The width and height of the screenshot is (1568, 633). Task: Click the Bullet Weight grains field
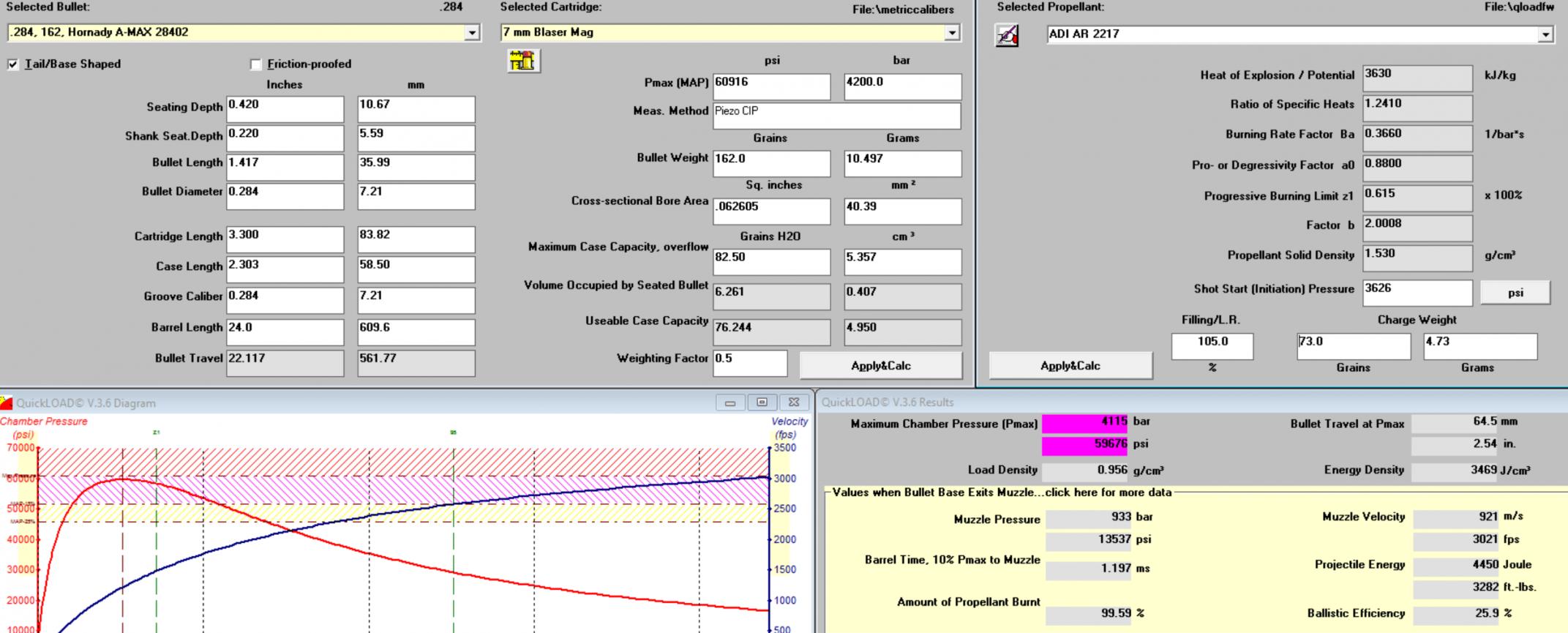tap(772, 163)
